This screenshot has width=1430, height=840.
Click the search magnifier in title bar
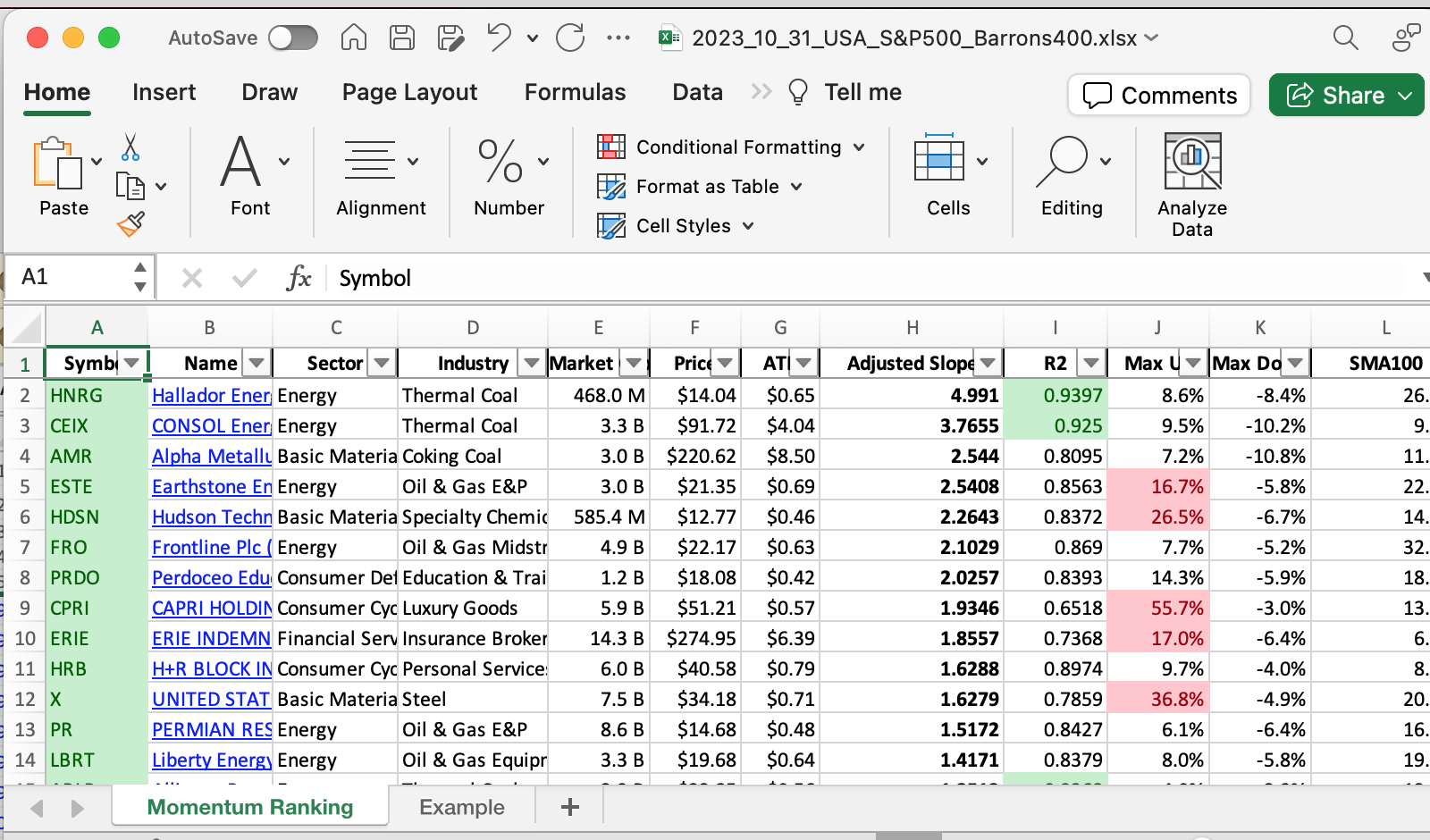coord(1345,38)
